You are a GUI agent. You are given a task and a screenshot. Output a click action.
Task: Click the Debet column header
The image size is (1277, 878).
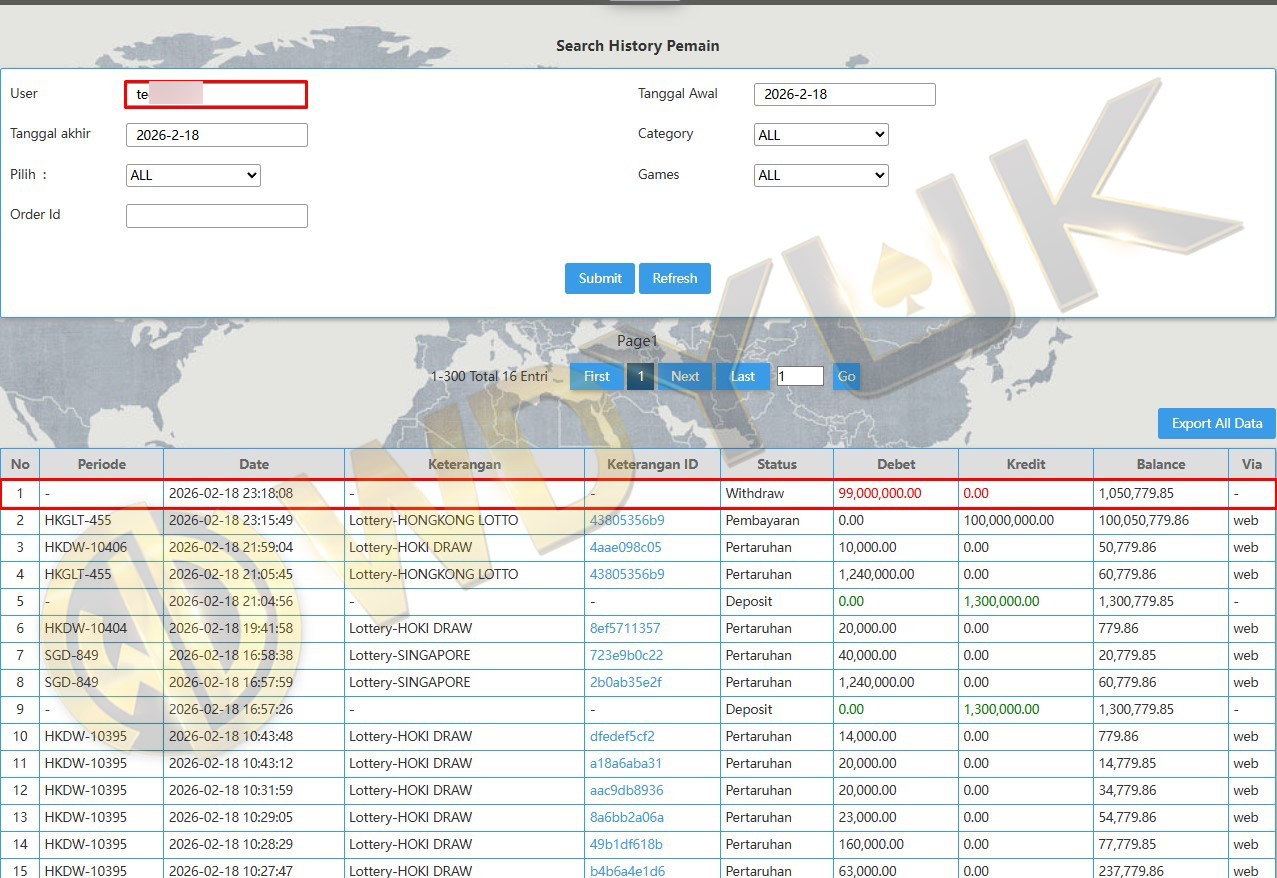coord(895,464)
